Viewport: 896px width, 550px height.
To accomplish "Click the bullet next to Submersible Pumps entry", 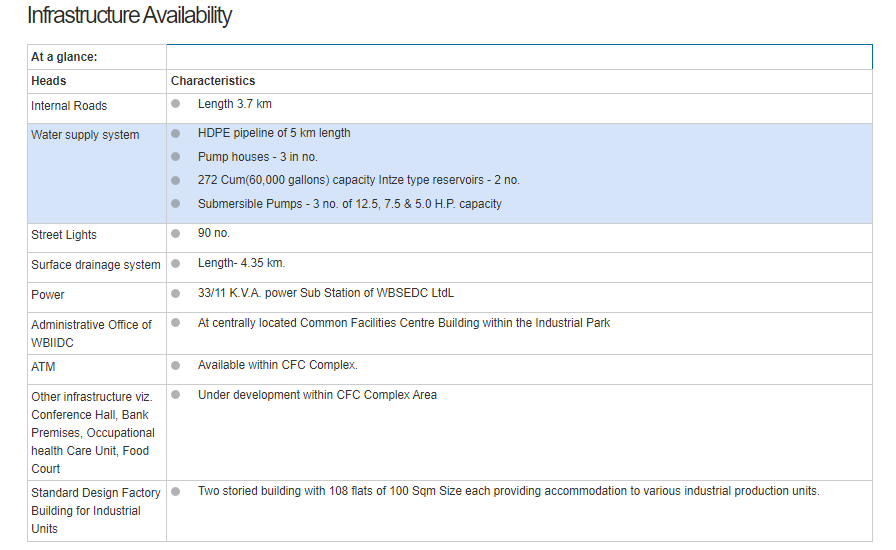I will click(176, 204).
